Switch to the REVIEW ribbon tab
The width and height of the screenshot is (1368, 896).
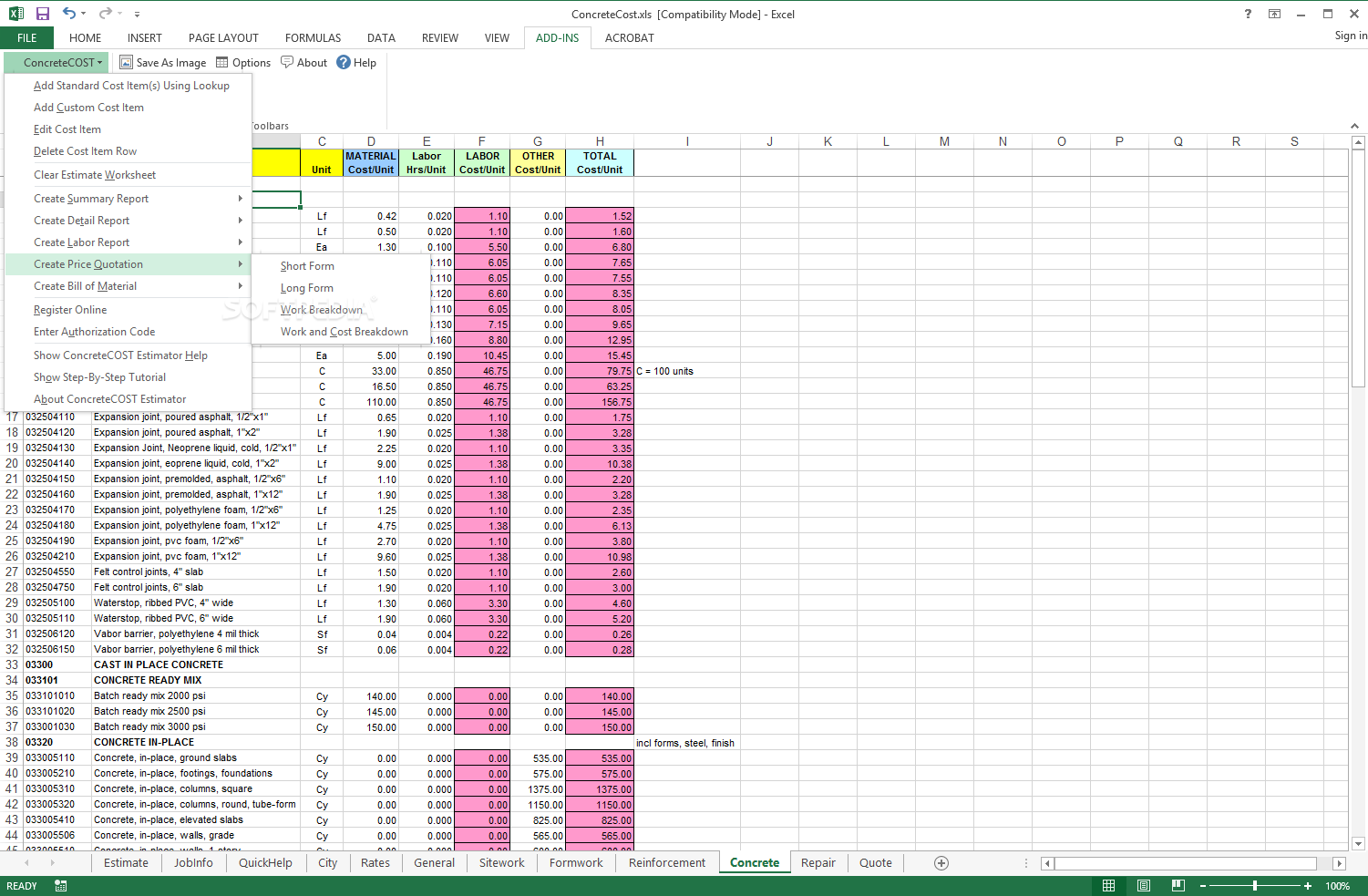tap(440, 38)
